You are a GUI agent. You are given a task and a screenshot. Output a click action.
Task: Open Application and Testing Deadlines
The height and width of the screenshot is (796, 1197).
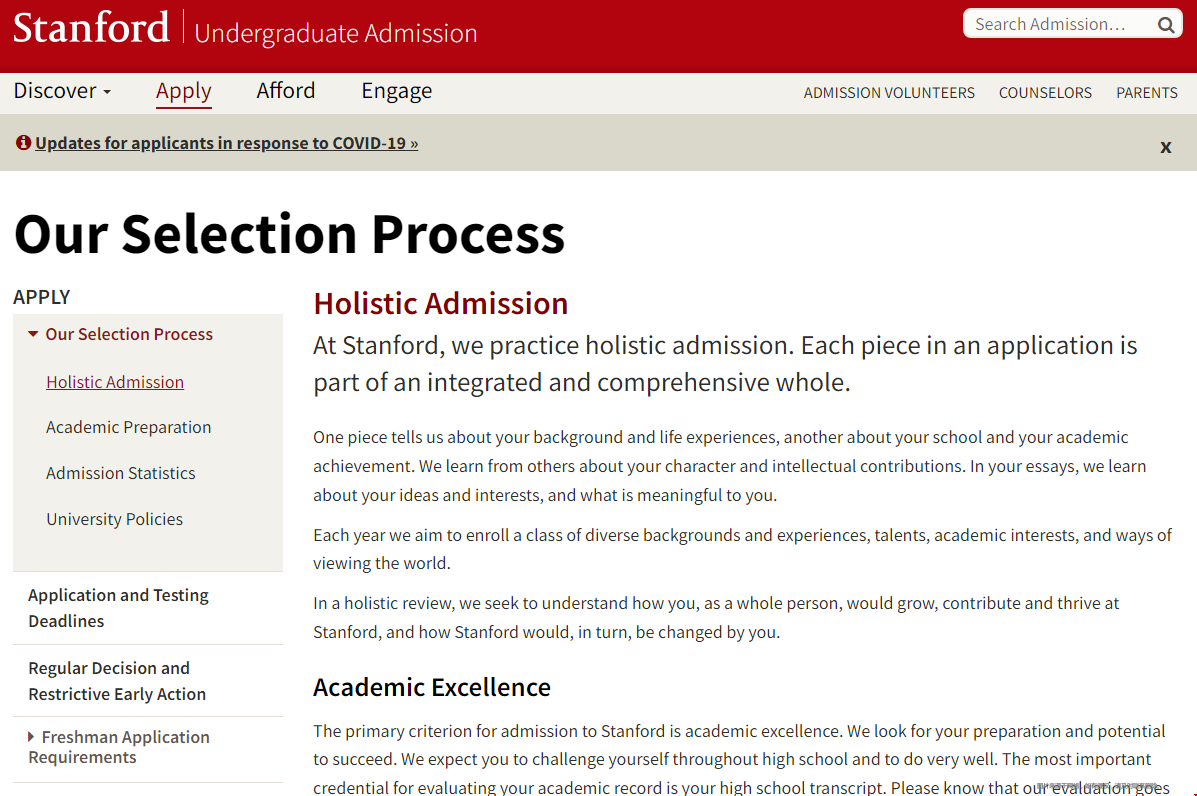(118, 608)
